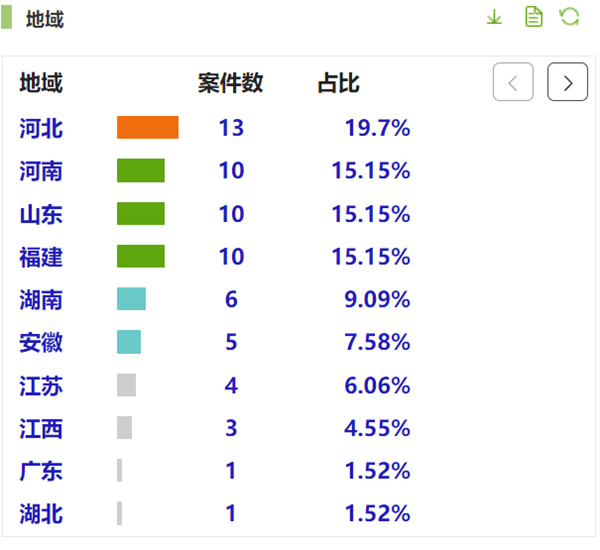This screenshot has height=550, width=600.
Task: Select the 湖北 region entry
Action: 41,514
